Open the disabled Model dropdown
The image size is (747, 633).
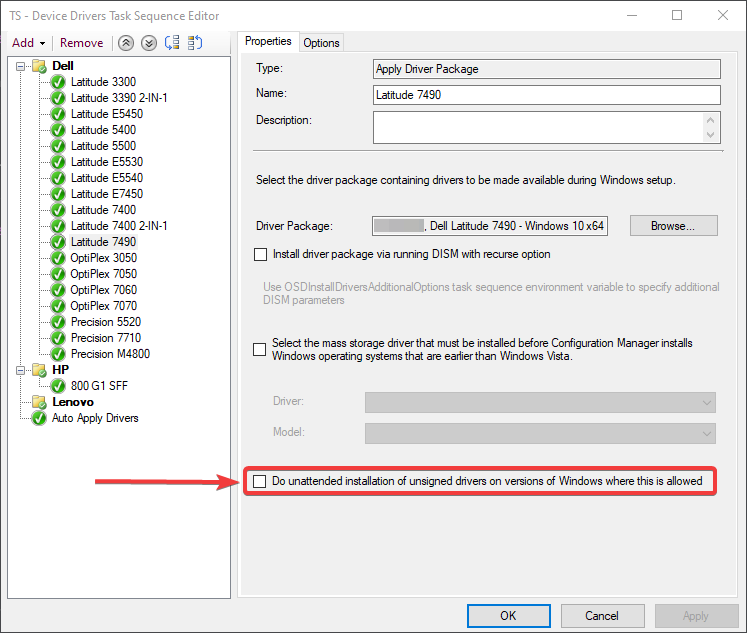click(540, 433)
